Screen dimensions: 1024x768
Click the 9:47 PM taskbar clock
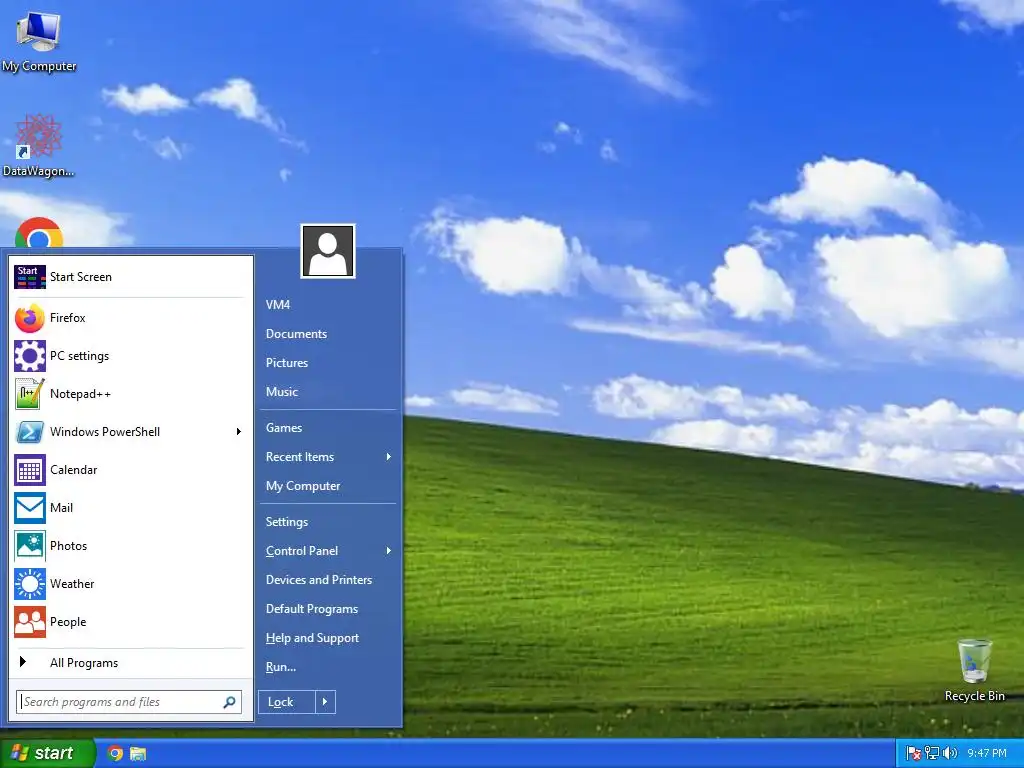coord(987,754)
